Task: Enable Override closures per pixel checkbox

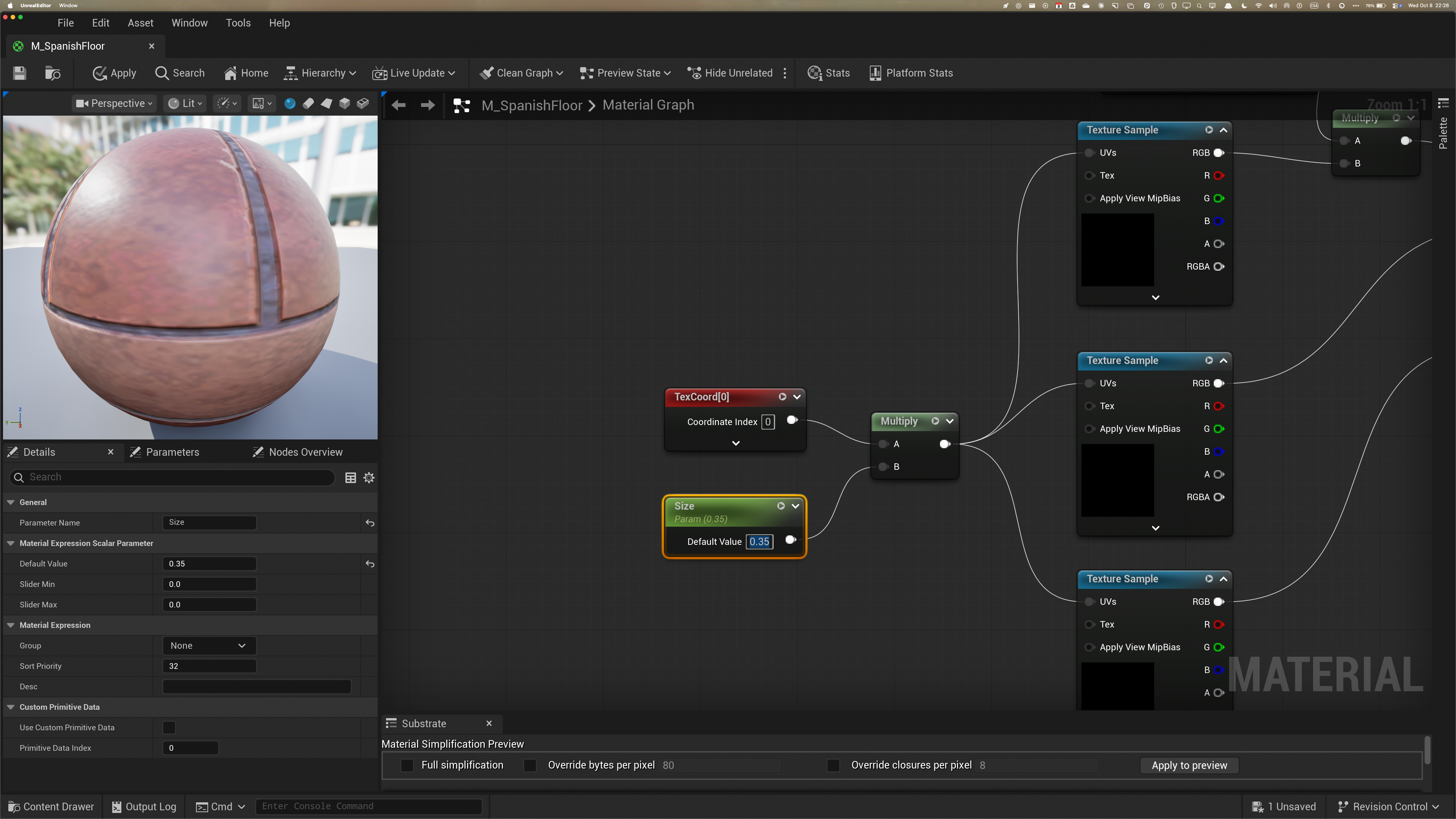Action: pos(833,765)
